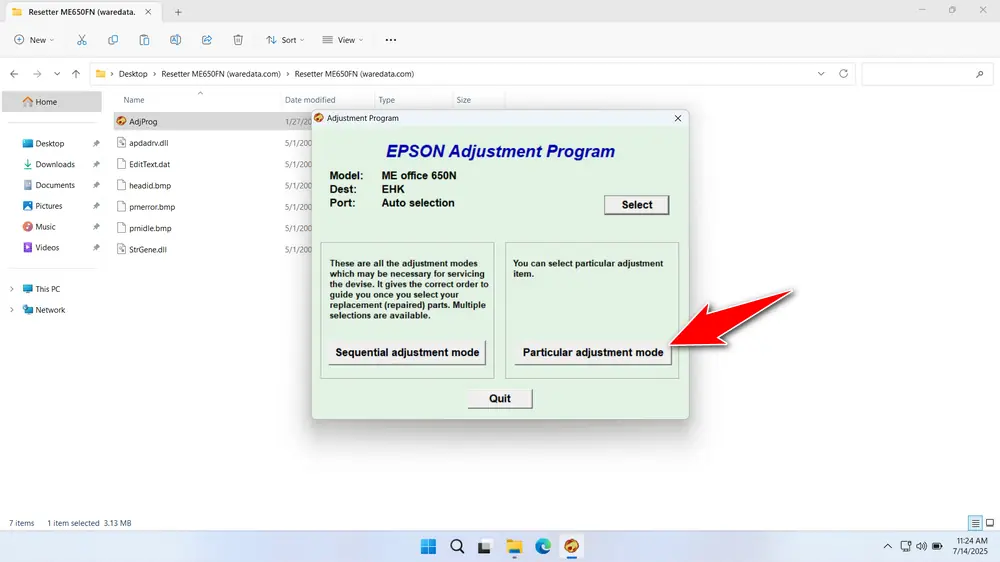Image resolution: width=1000 pixels, height=562 pixels.
Task: Open the volume control in tray
Action: pos(922,547)
